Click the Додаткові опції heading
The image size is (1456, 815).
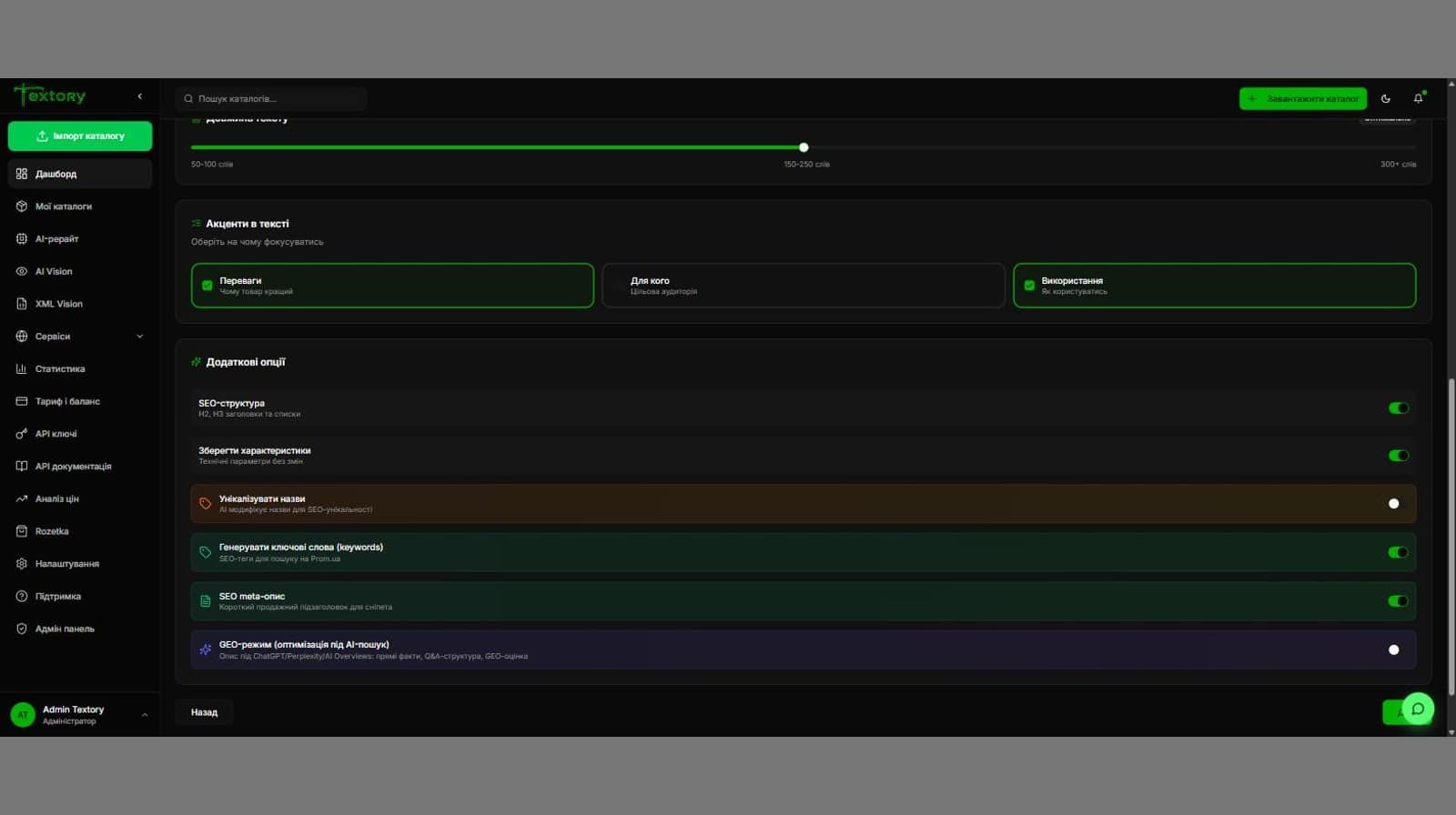coord(246,362)
